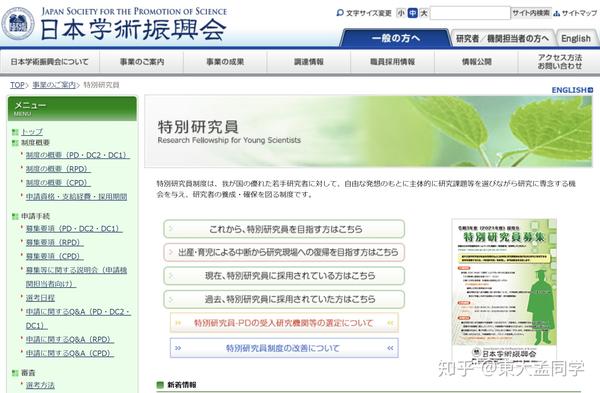Screen dimensions: 600x393
Task: Switch to the 一般の方へ tab
Action: point(395,38)
